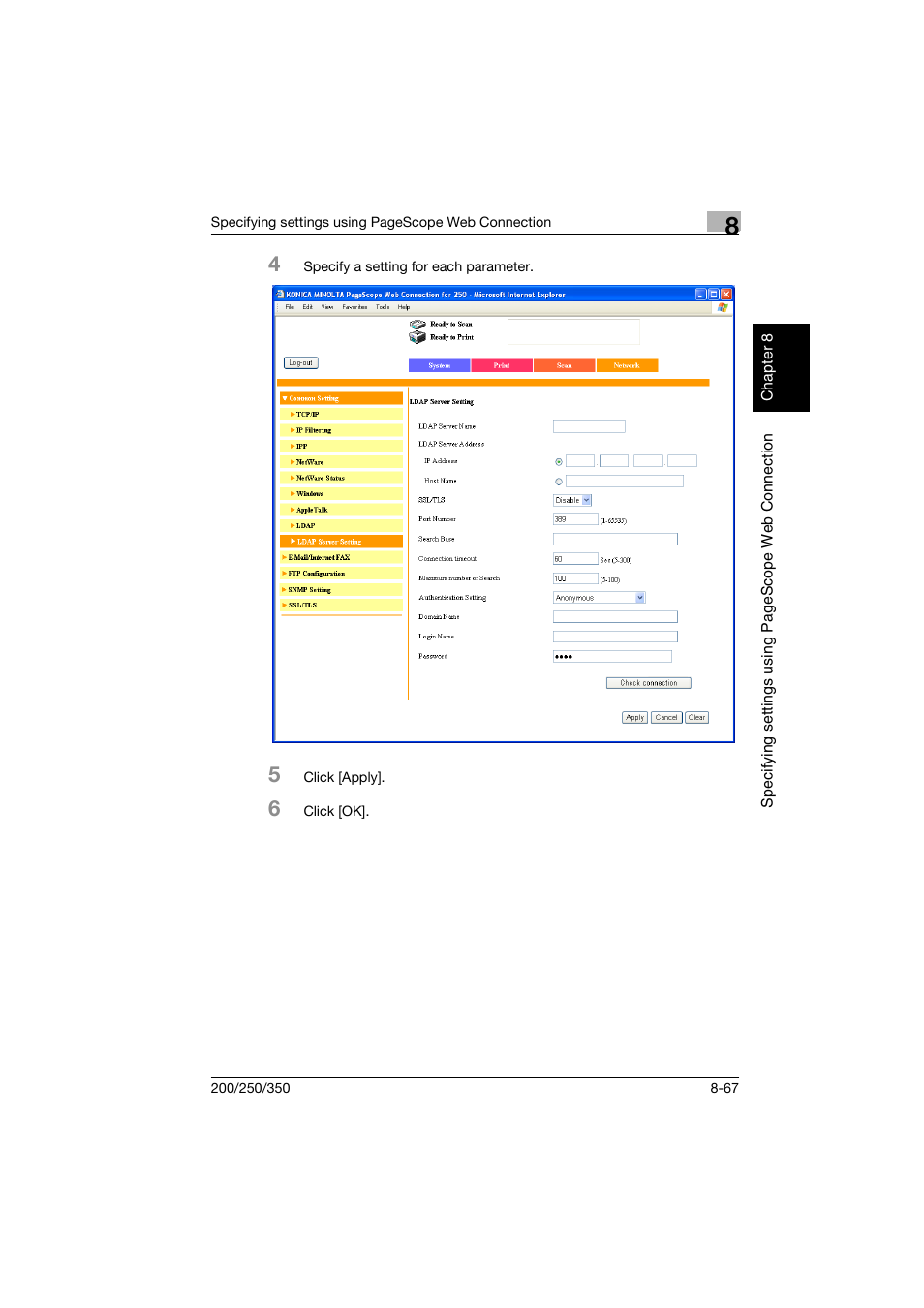Focus the Connection timeout field
The width and height of the screenshot is (924, 1308).
[x=575, y=559]
